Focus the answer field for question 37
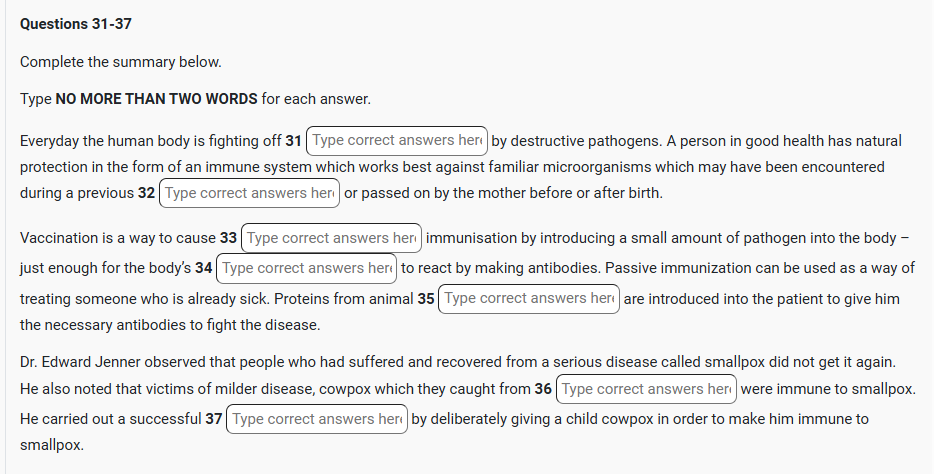The height and width of the screenshot is (474, 934). [x=317, y=419]
